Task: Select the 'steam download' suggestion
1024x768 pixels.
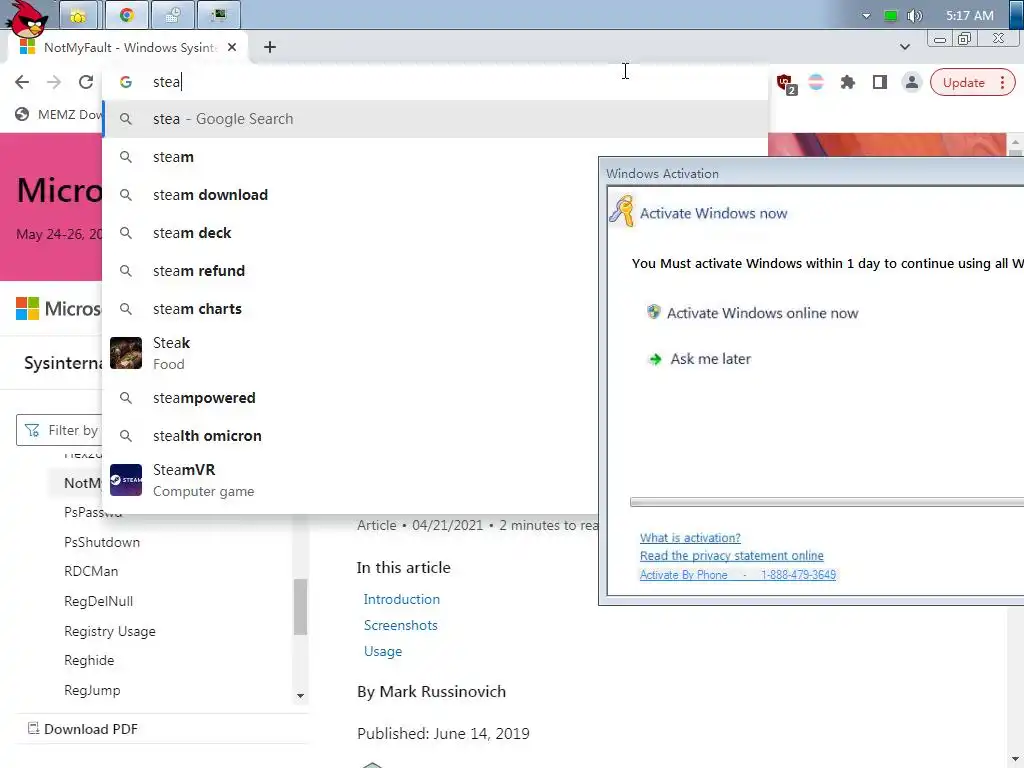Action: [351, 195]
